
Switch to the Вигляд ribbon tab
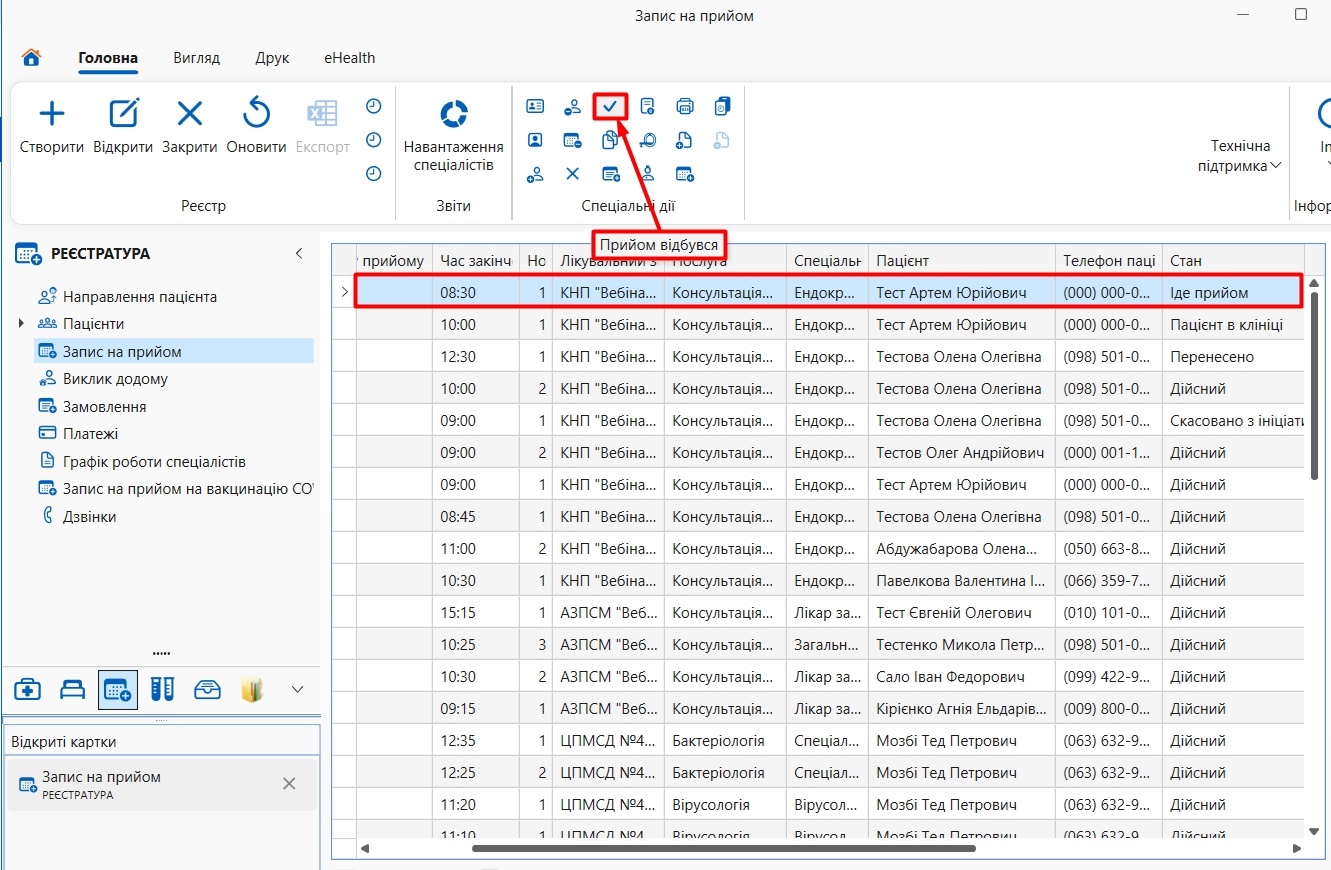click(x=196, y=58)
